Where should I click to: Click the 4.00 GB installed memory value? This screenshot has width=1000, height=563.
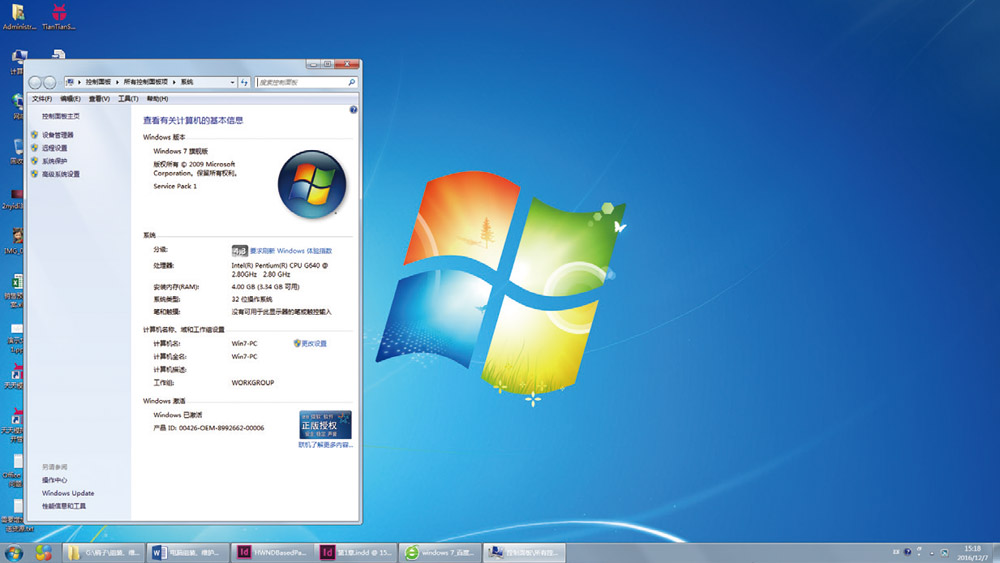point(265,287)
